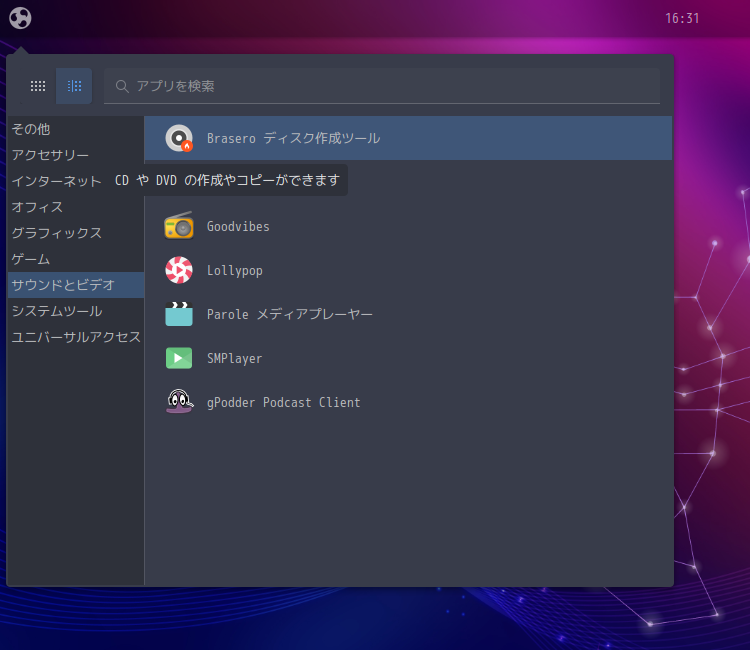Launch the SMPlayer app label
Screen dimensions: 750x650
click(234, 359)
